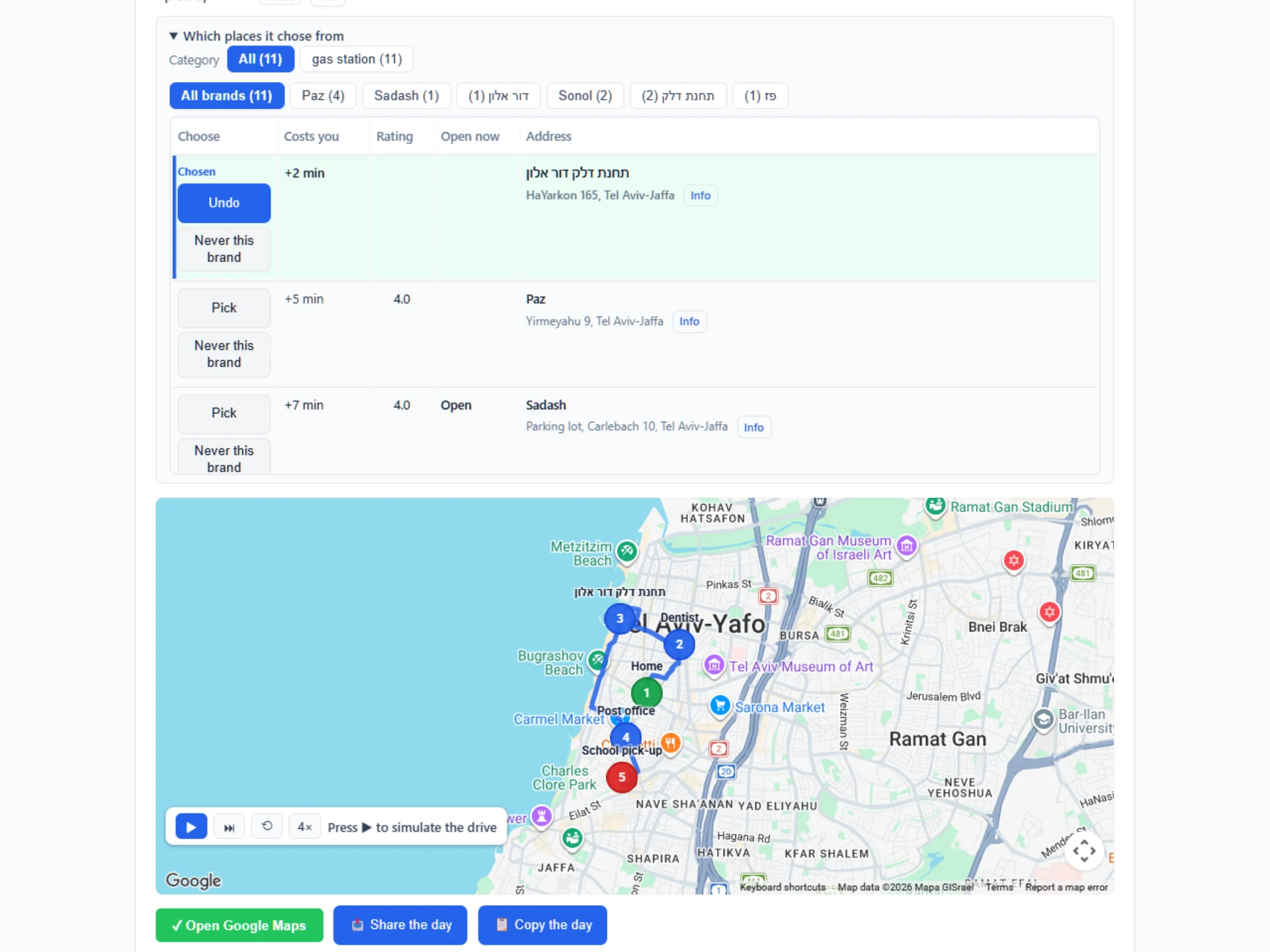Open Info for Paz Yirmeyahu 9
The image size is (1270, 952).
(689, 321)
